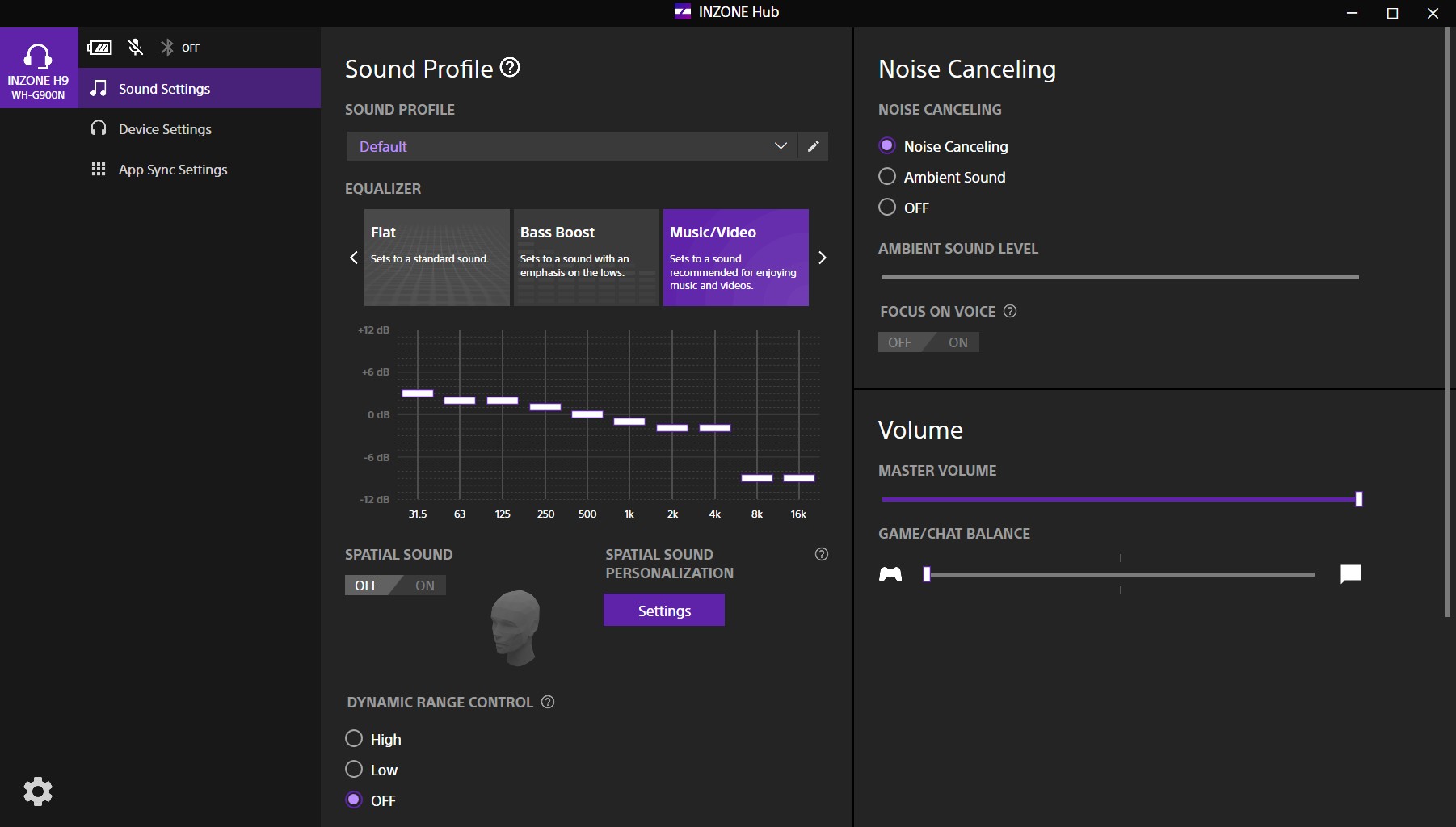Click the battery status icon
This screenshot has height=827, width=1456.
click(x=99, y=48)
